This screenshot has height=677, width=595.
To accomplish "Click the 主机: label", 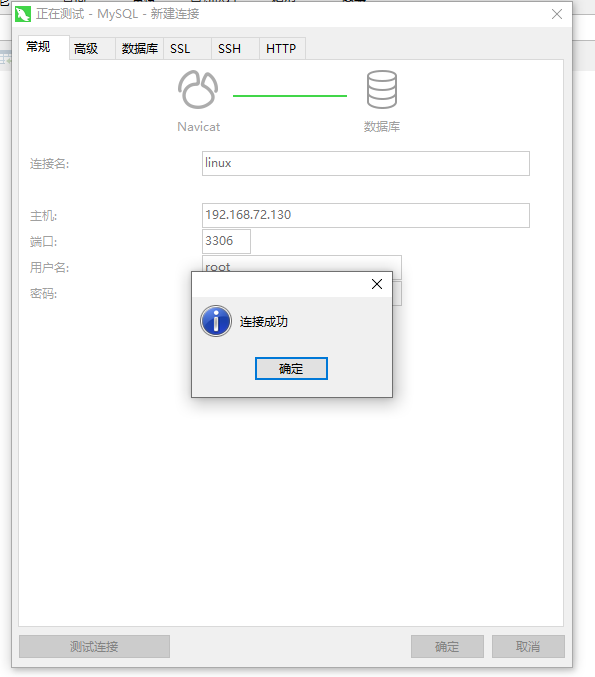I will [x=43, y=216].
